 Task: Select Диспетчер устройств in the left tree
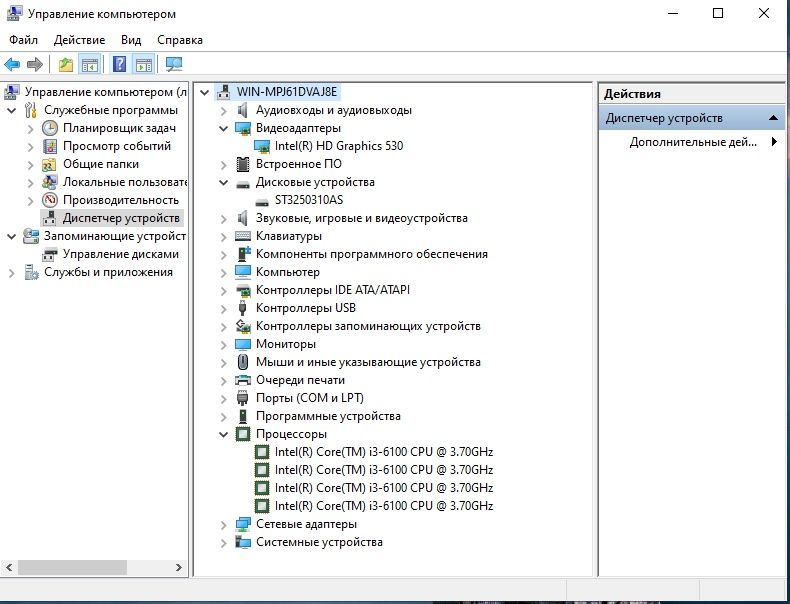(121, 218)
